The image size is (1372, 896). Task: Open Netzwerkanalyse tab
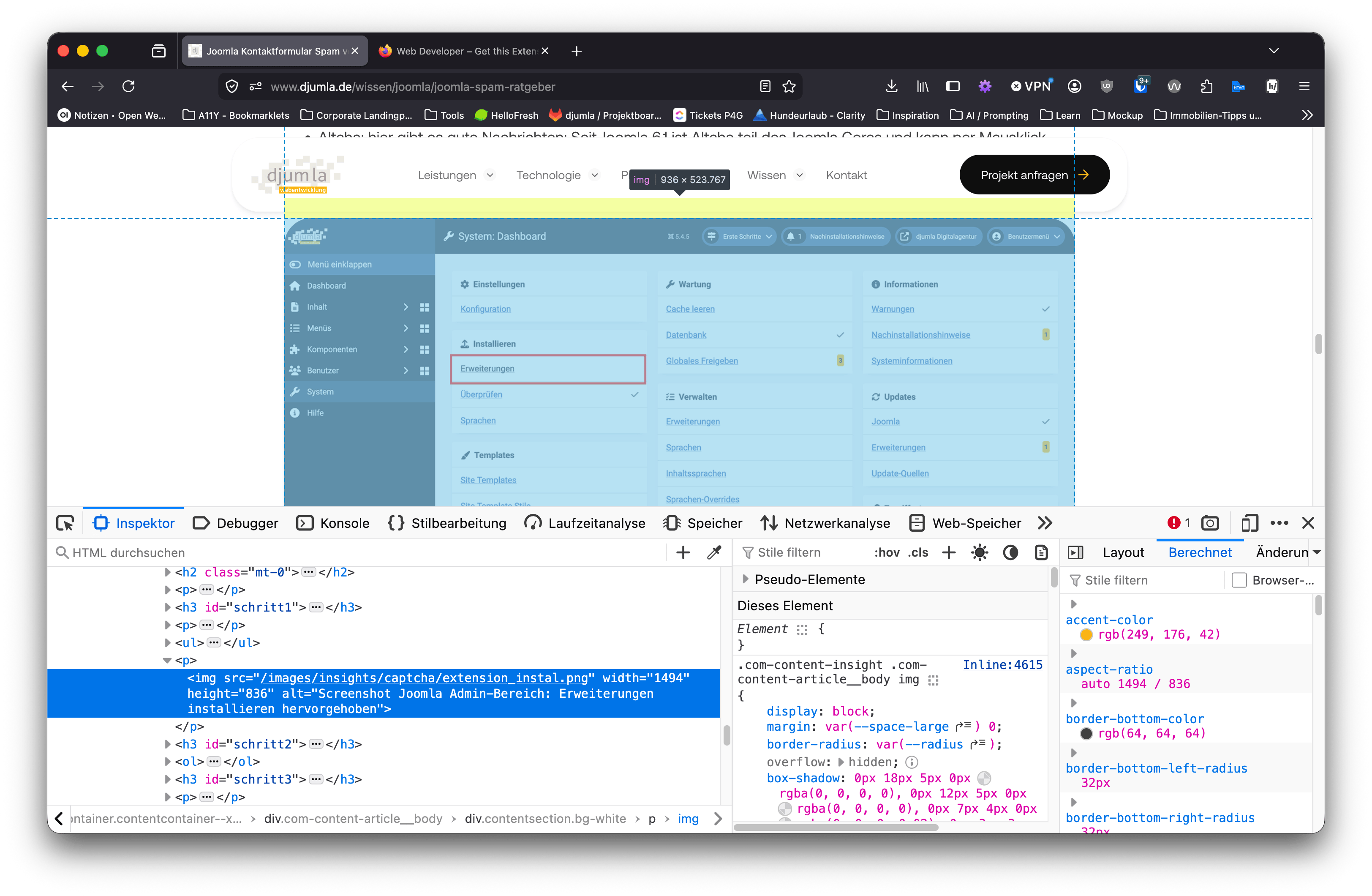[825, 523]
